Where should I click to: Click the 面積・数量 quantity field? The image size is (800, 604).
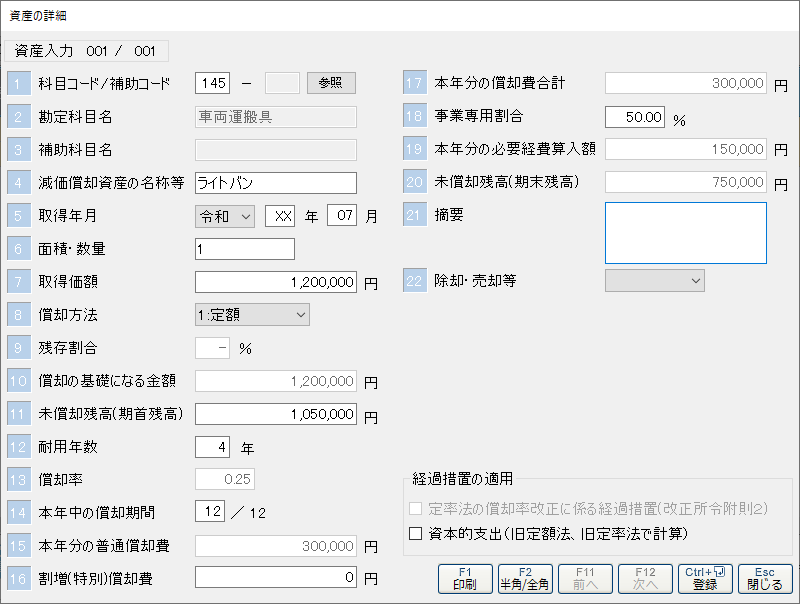tap(245, 249)
